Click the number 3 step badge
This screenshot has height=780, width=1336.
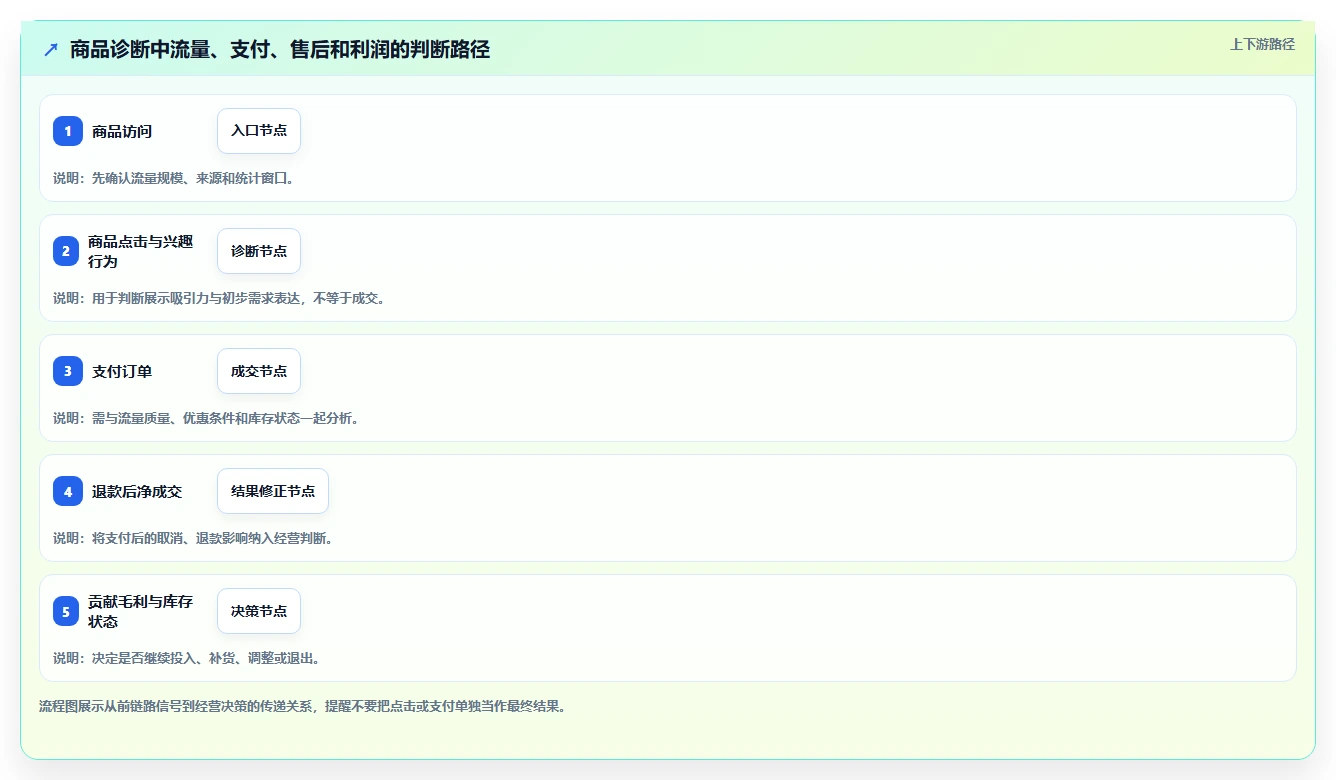(68, 371)
